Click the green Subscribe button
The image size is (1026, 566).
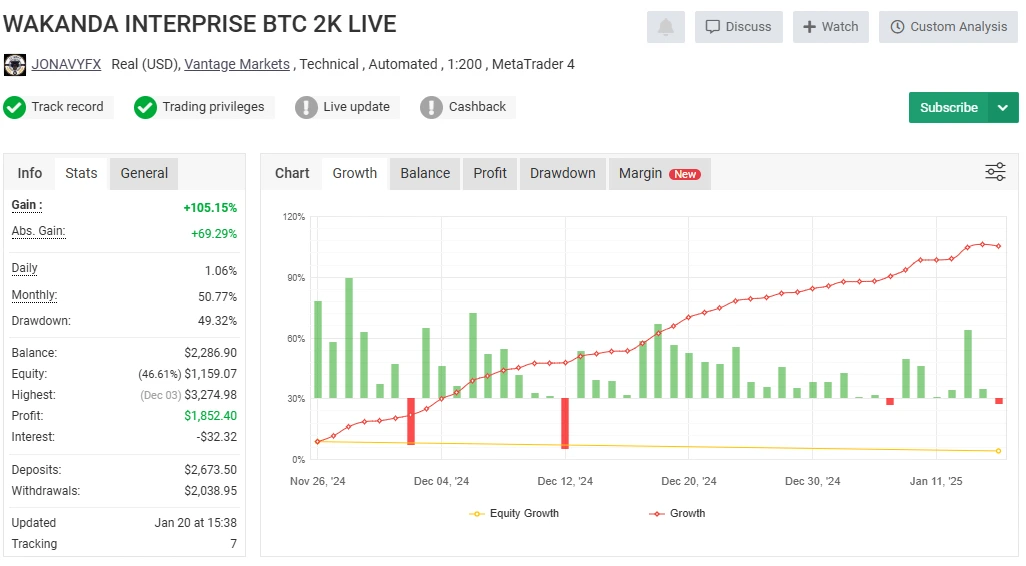tap(949, 107)
